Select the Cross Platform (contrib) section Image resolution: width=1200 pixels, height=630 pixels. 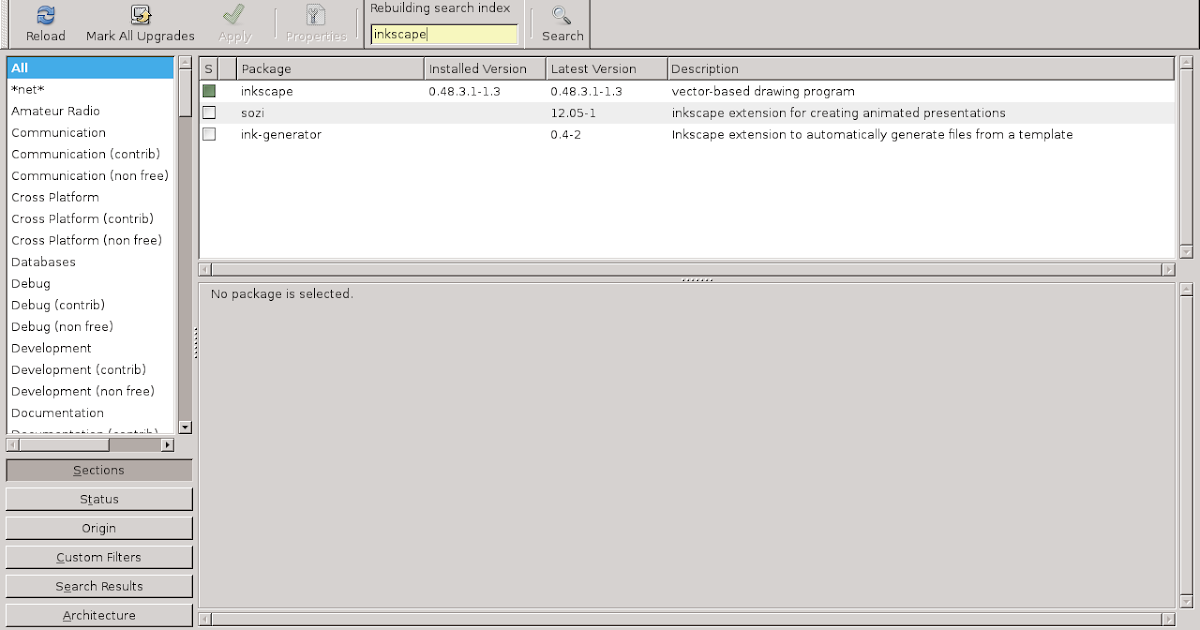[x=90, y=219]
